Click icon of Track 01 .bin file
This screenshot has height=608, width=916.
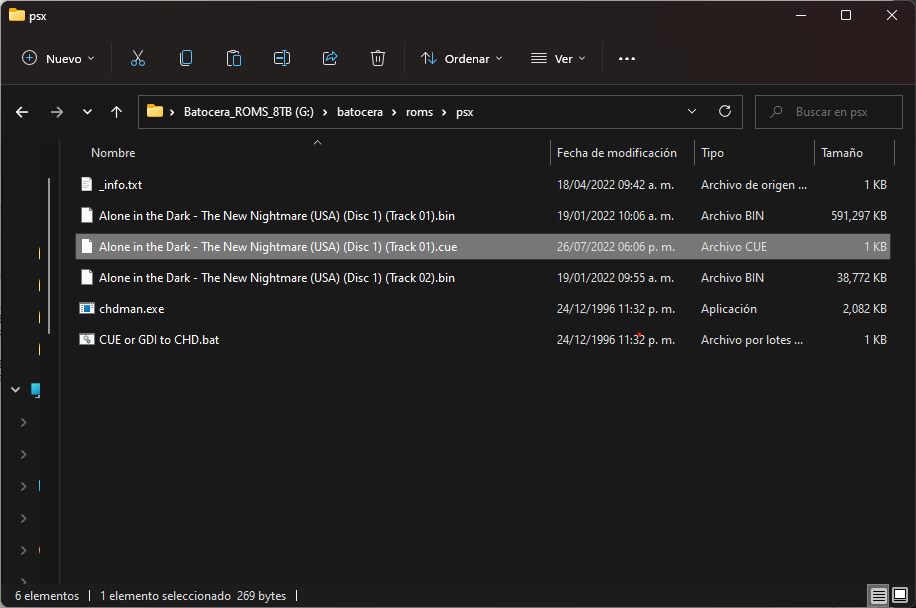pos(86,216)
